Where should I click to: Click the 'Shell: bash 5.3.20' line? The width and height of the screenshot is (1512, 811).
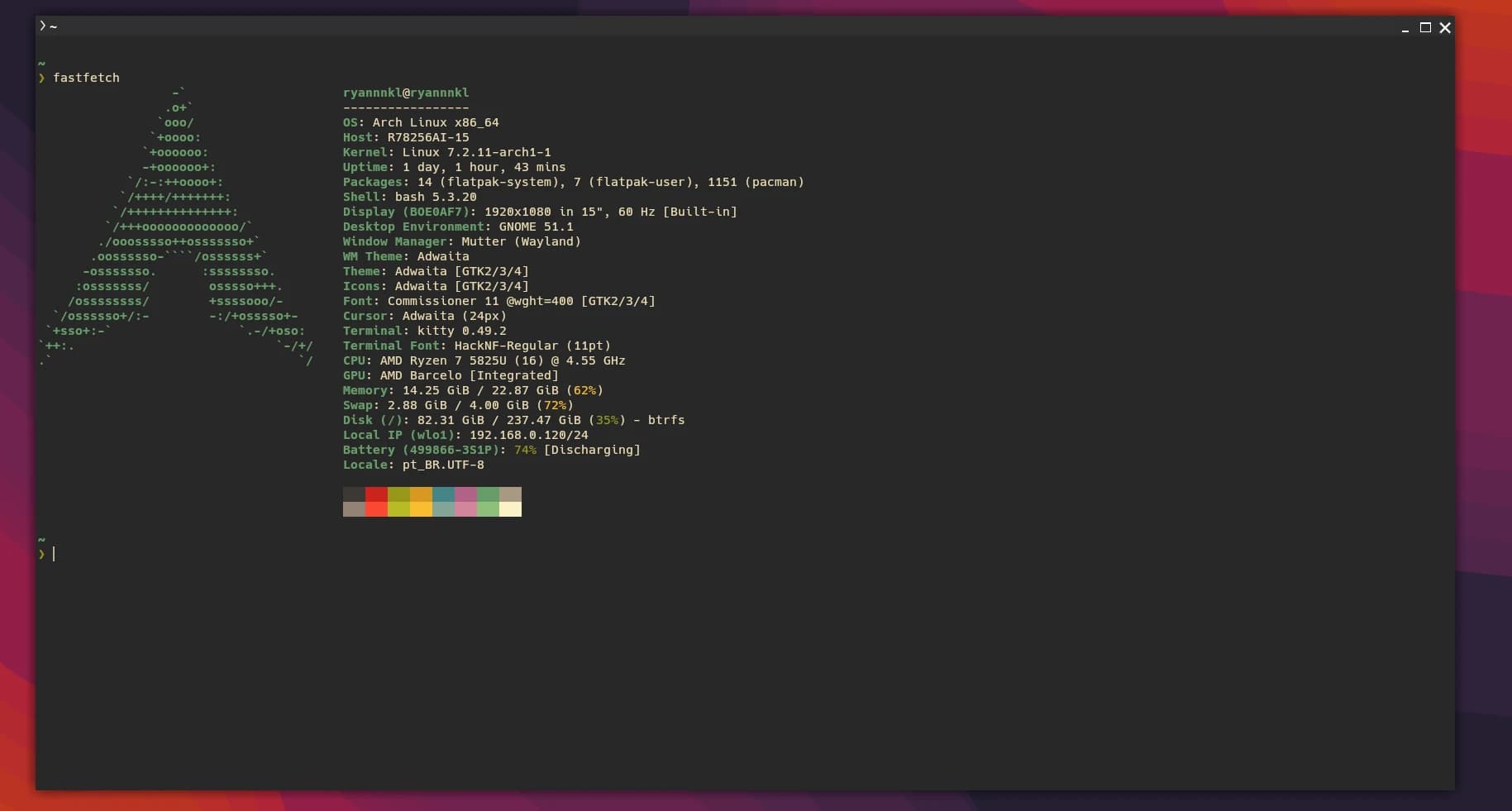tap(410, 197)
